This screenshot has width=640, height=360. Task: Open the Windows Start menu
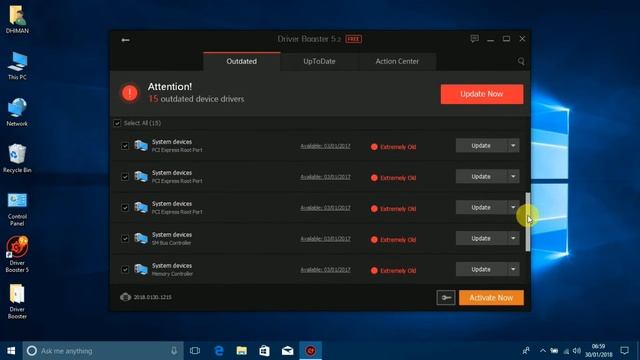click(x=11, y=351)
